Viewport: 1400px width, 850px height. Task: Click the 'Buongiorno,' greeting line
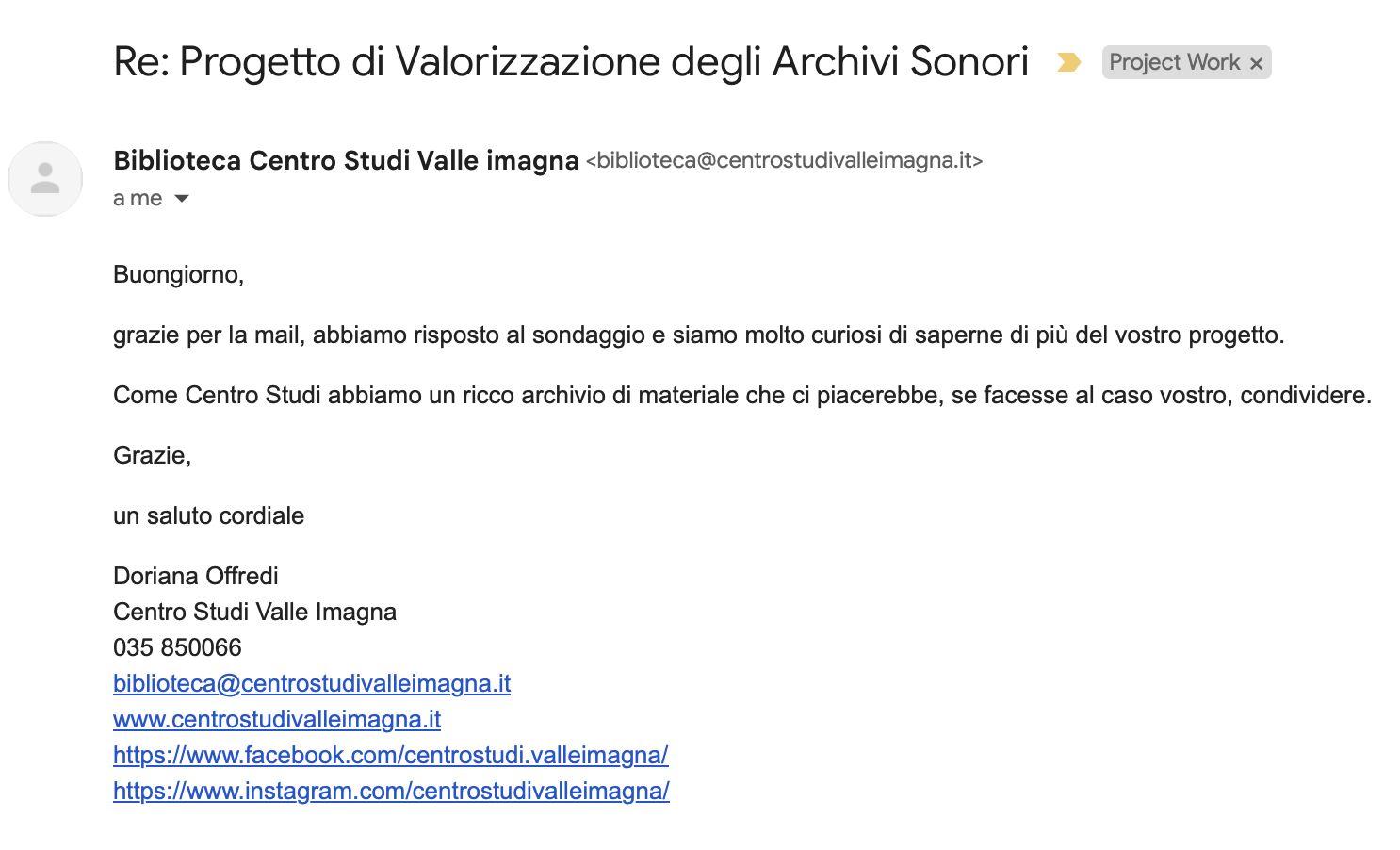pyautogui.click(x=179, y=274)
